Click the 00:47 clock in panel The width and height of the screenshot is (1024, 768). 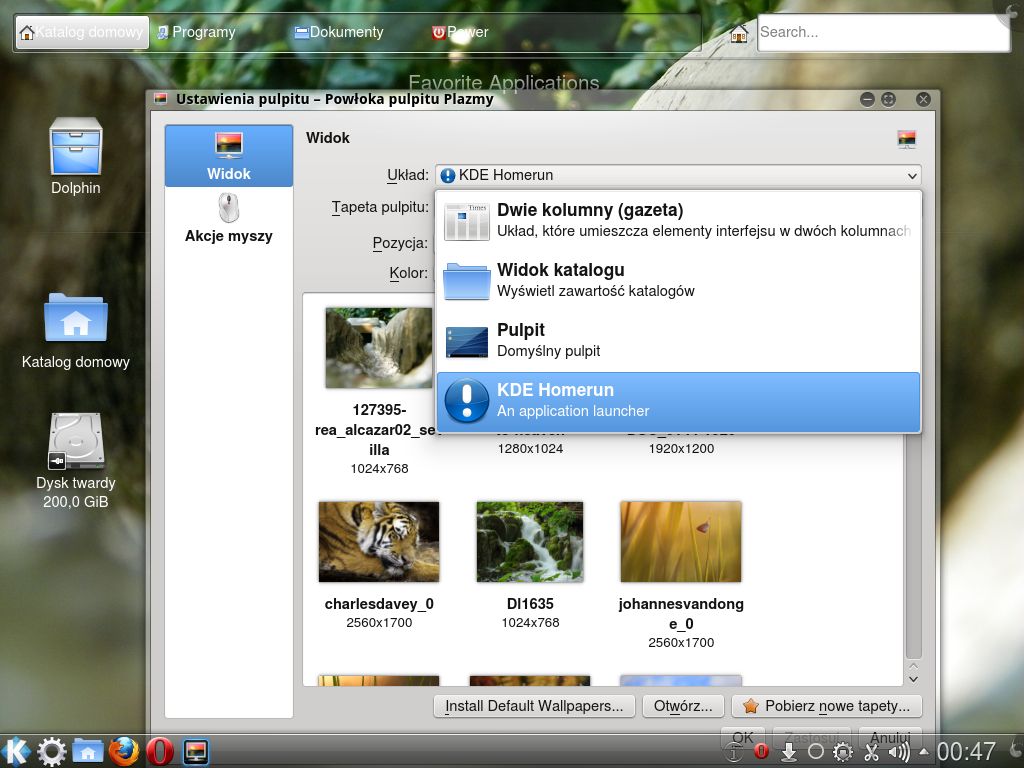coord(967,752)
